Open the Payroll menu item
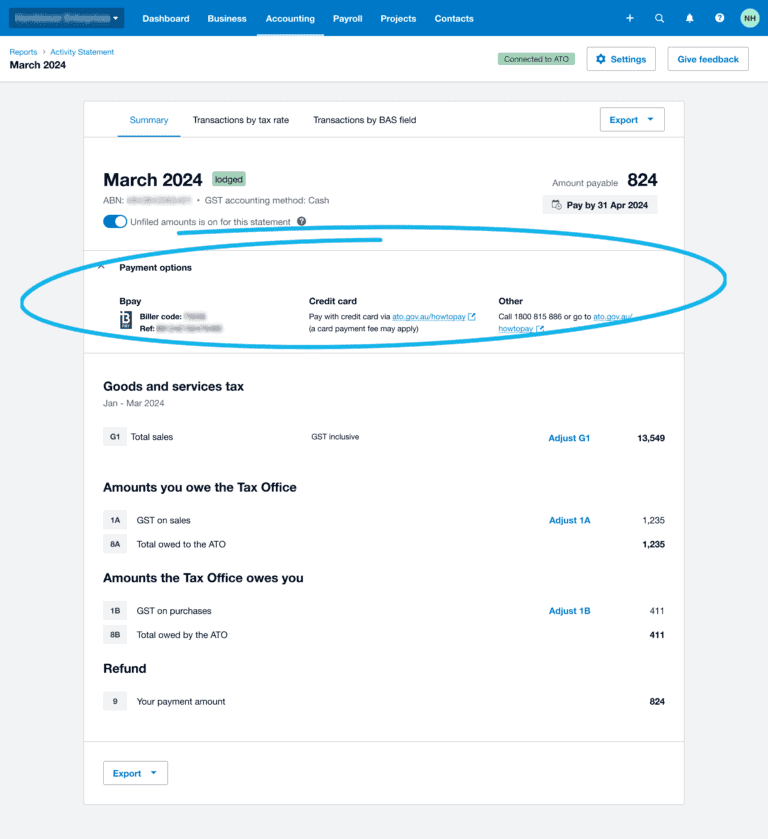This screenshot has width=768, height=839. point(347,18)
